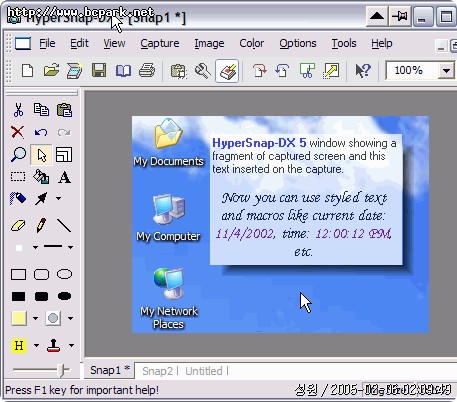Viewport: 457px width, 402px height.
Task: Click the clipboard paste toolbar icon
Action: pyautogui.click(x=179, y=71)
